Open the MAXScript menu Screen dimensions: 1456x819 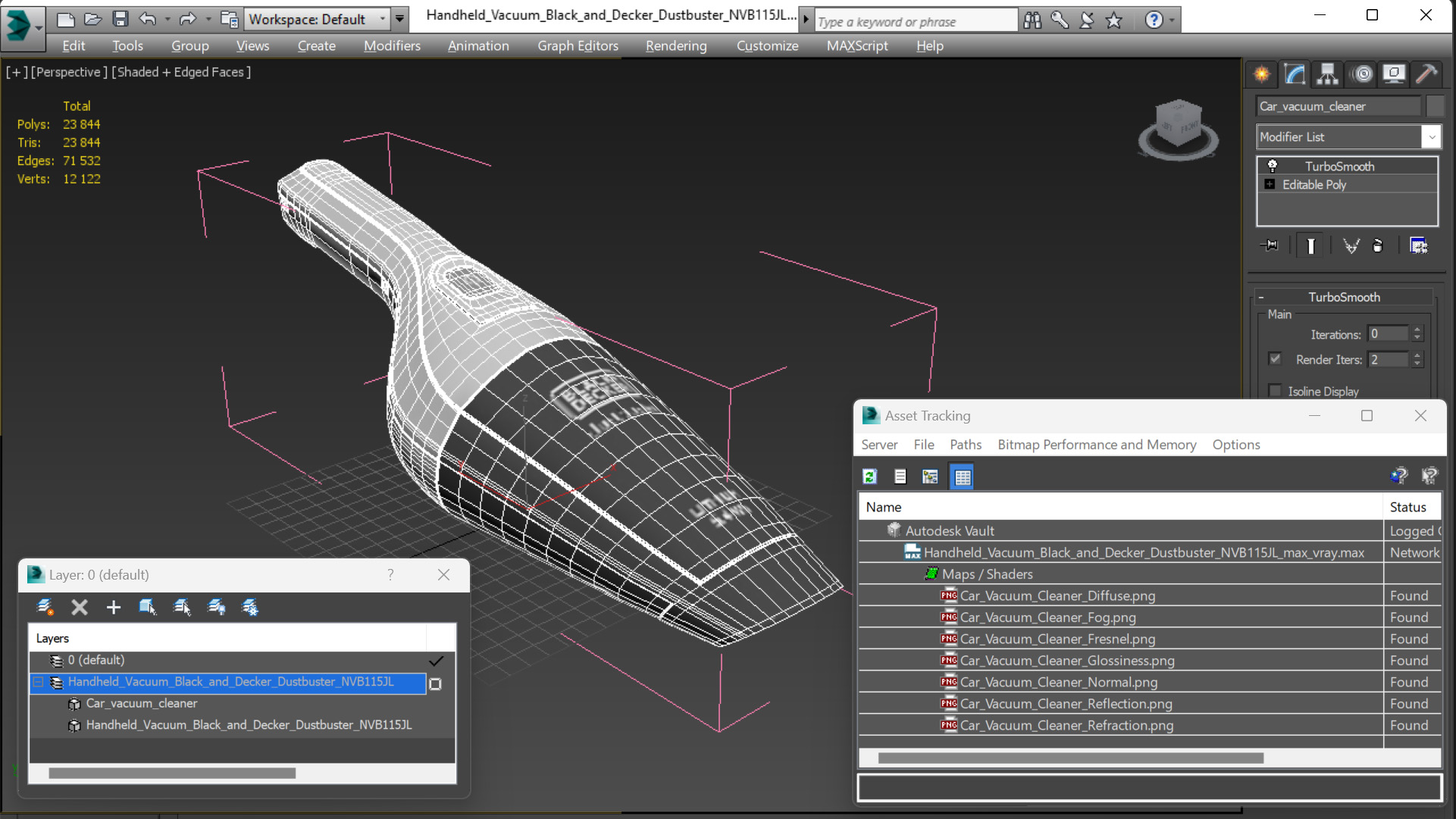pos(857,46)
